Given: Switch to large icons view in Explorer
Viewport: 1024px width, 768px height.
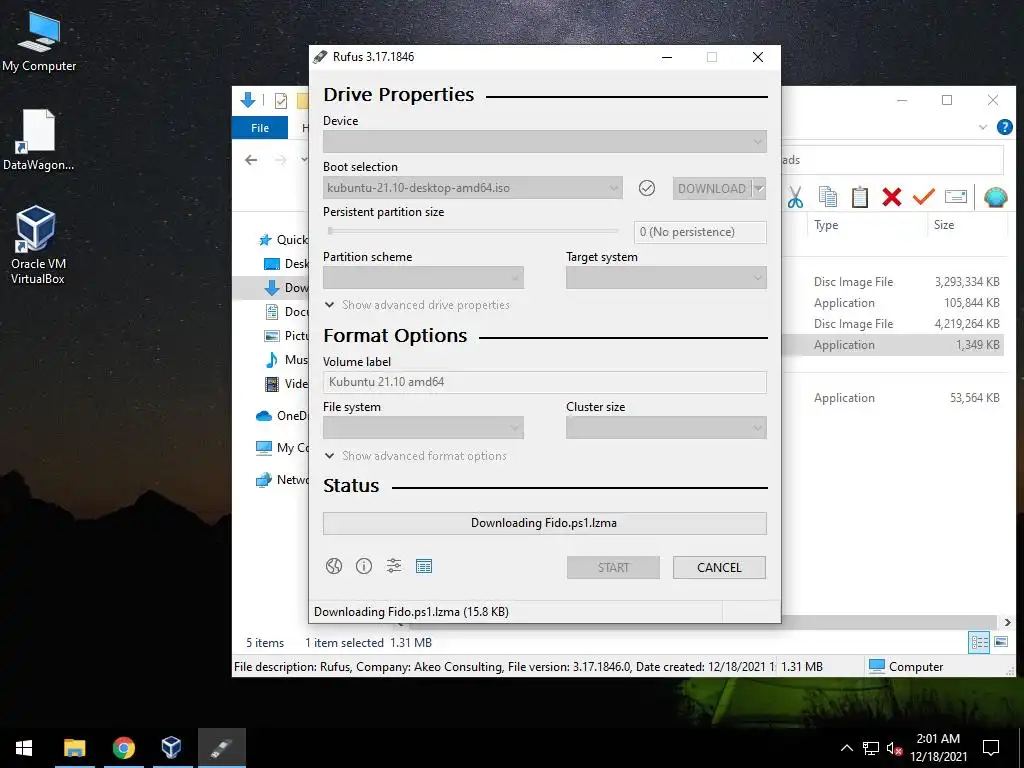Looking at the screenshot, I should (1000, 642).
